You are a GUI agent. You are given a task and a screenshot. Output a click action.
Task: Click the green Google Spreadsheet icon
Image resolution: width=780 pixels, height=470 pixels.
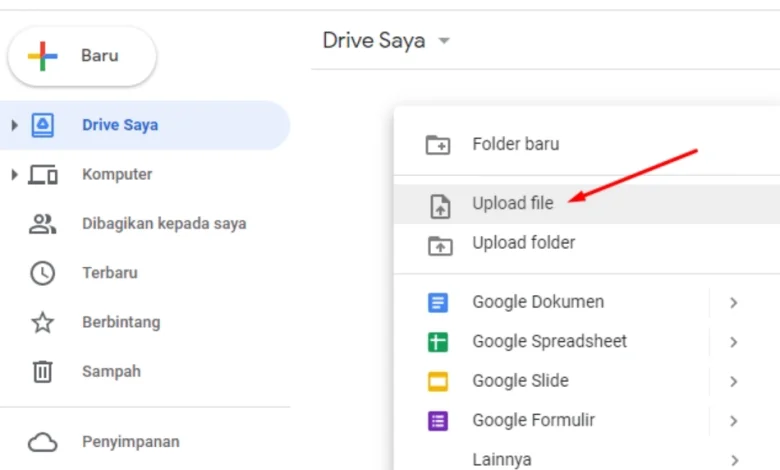tap(438, 342)
